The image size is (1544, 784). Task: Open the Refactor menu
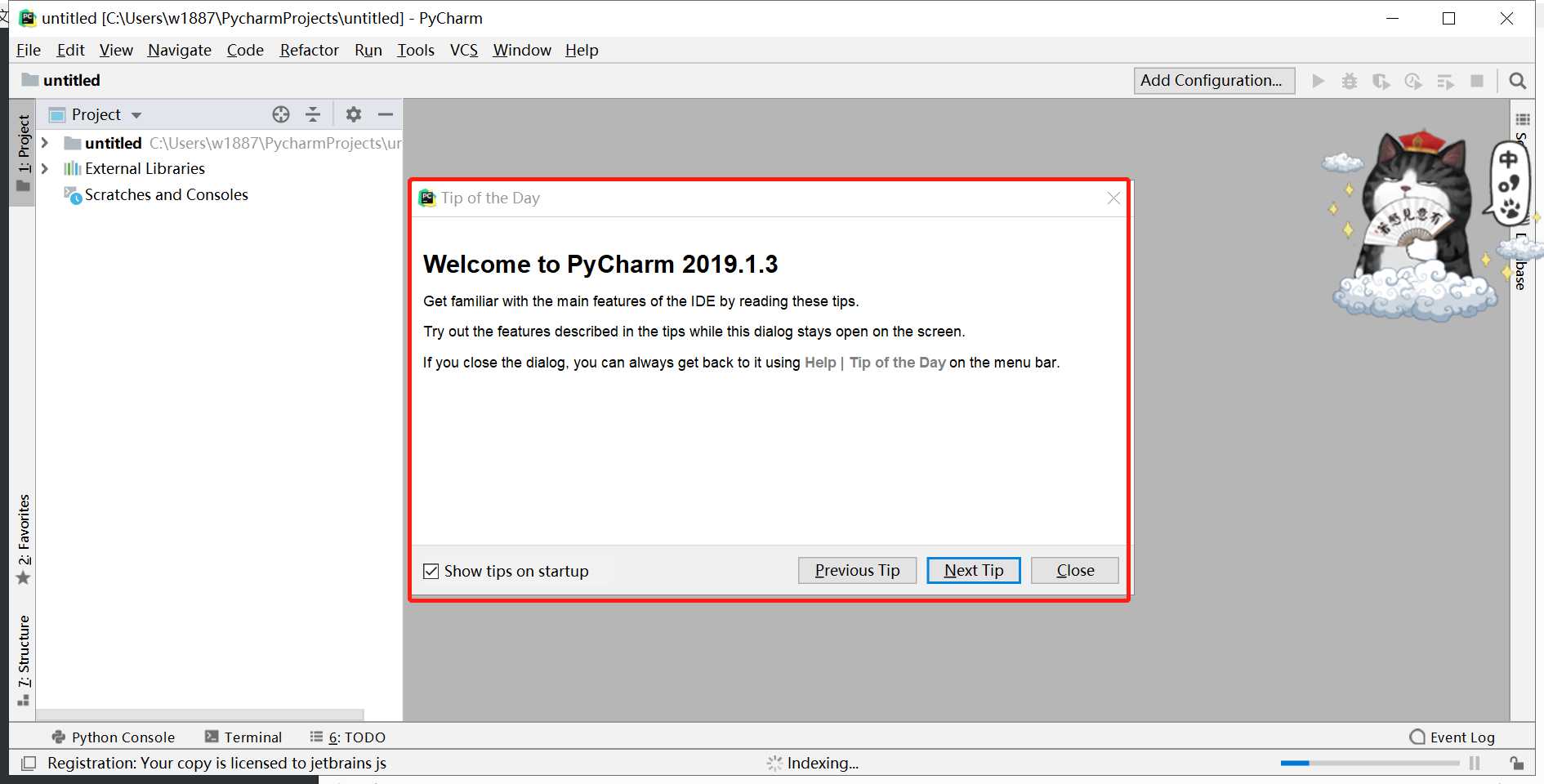[309, 50]
